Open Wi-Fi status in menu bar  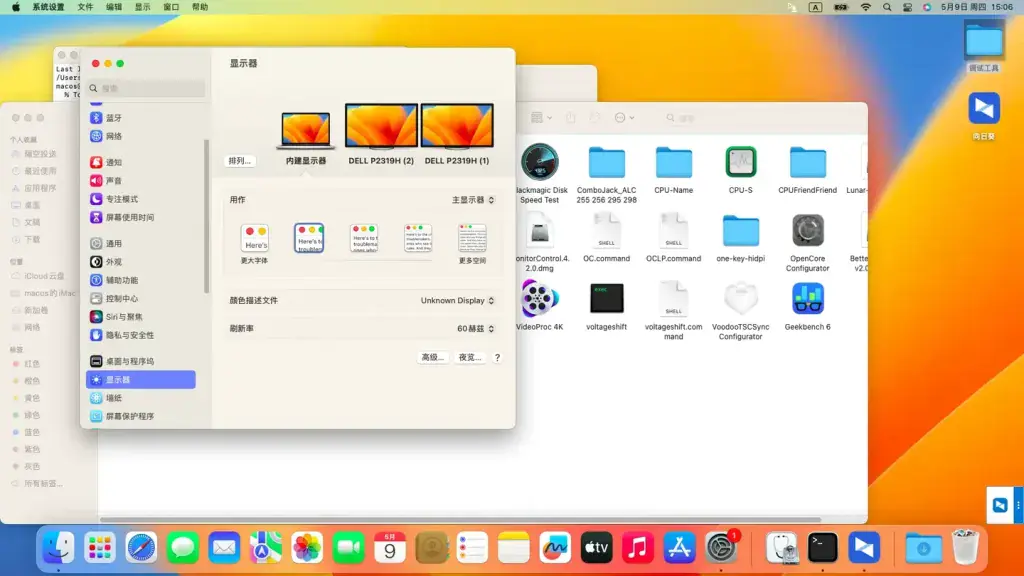click(865, 7)
